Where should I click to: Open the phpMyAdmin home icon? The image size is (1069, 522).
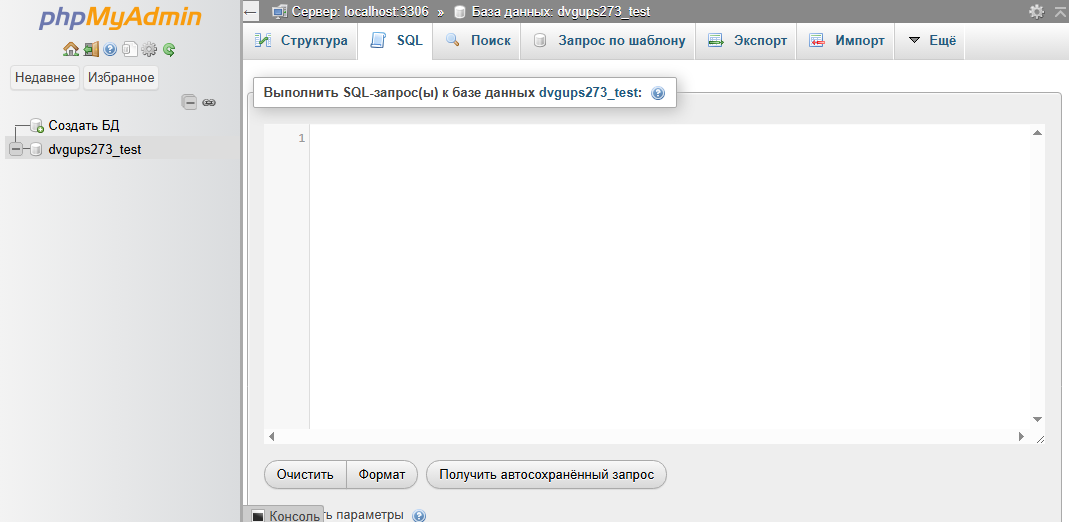pyautogui.click(x=70, y=49)
